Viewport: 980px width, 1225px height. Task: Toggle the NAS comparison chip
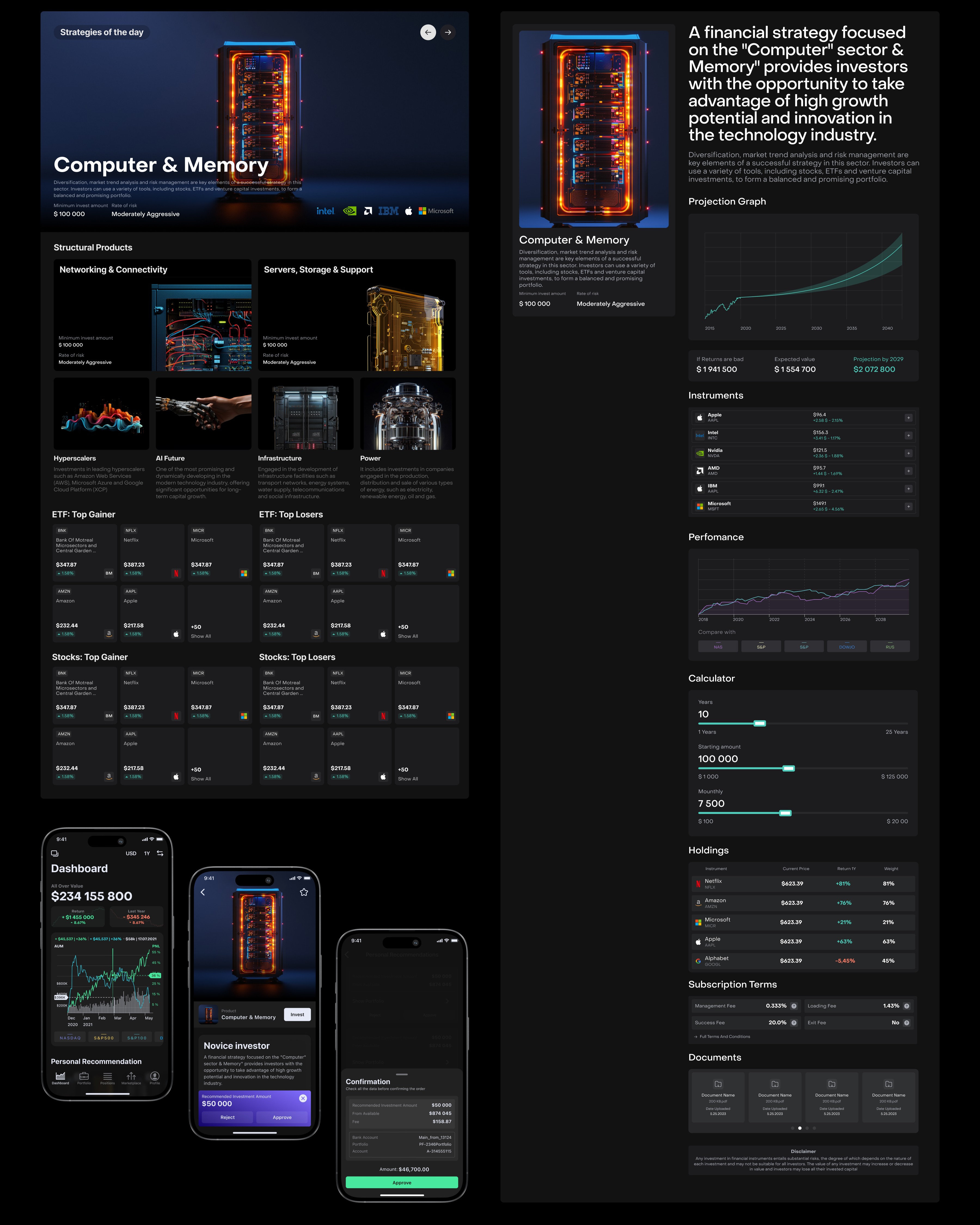(718, 647)
